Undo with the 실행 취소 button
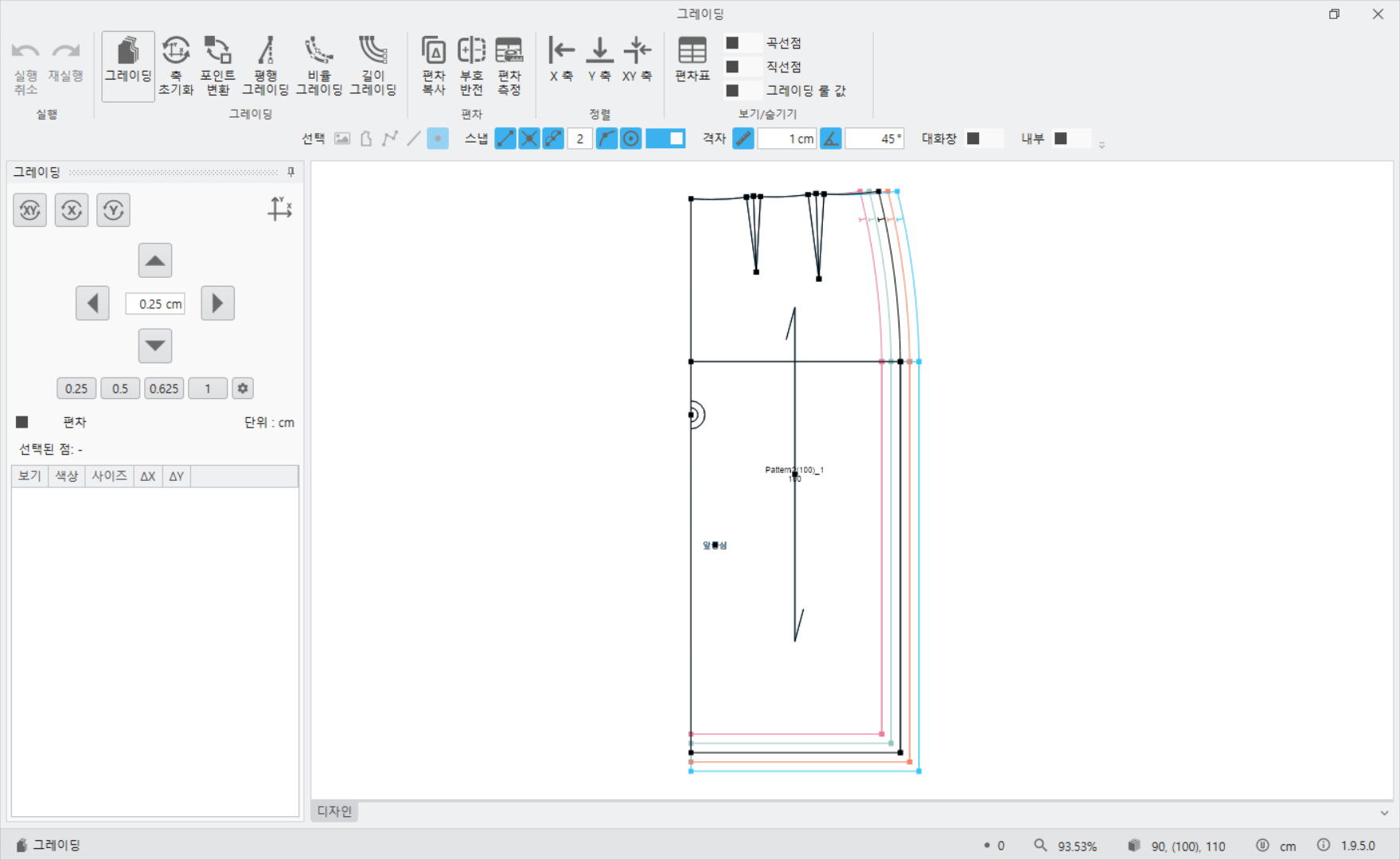 (x=25, y=68)
